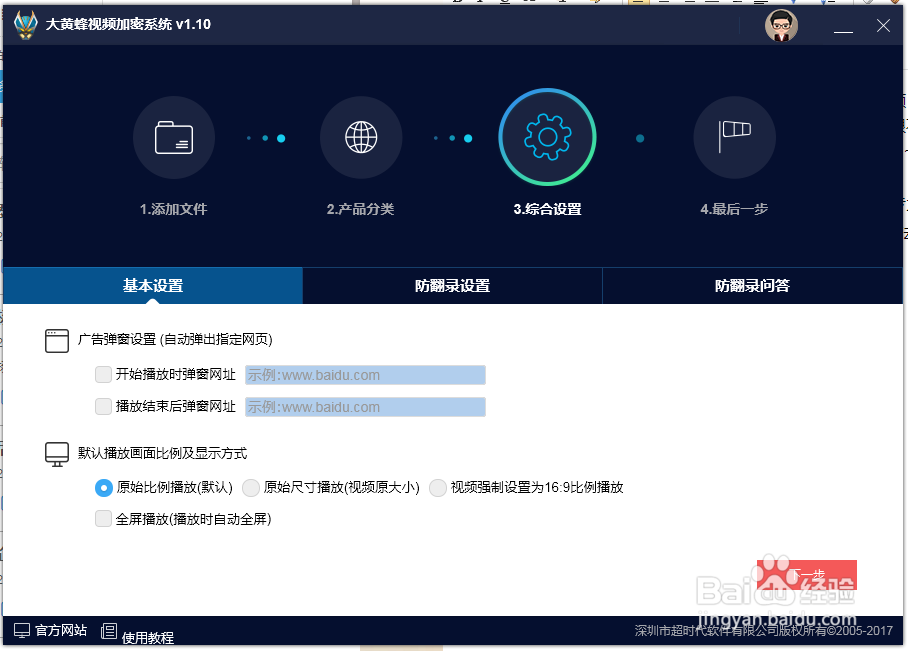This screenshot has width=908, height=651.
Task: Open the user avatar in top right
Action: click(781, 24)
